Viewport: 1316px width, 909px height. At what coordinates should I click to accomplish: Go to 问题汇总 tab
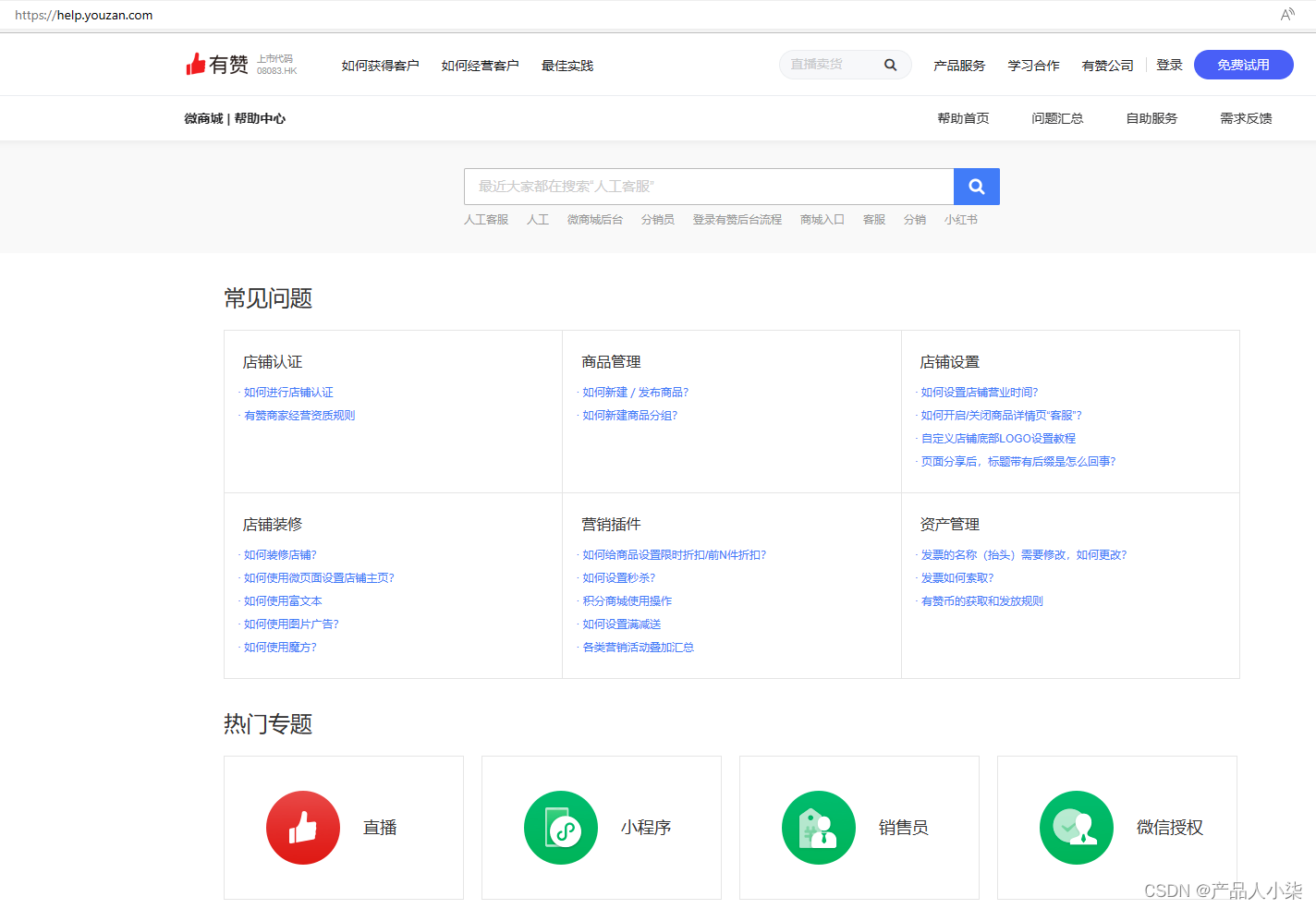[x=1057, y=118]
